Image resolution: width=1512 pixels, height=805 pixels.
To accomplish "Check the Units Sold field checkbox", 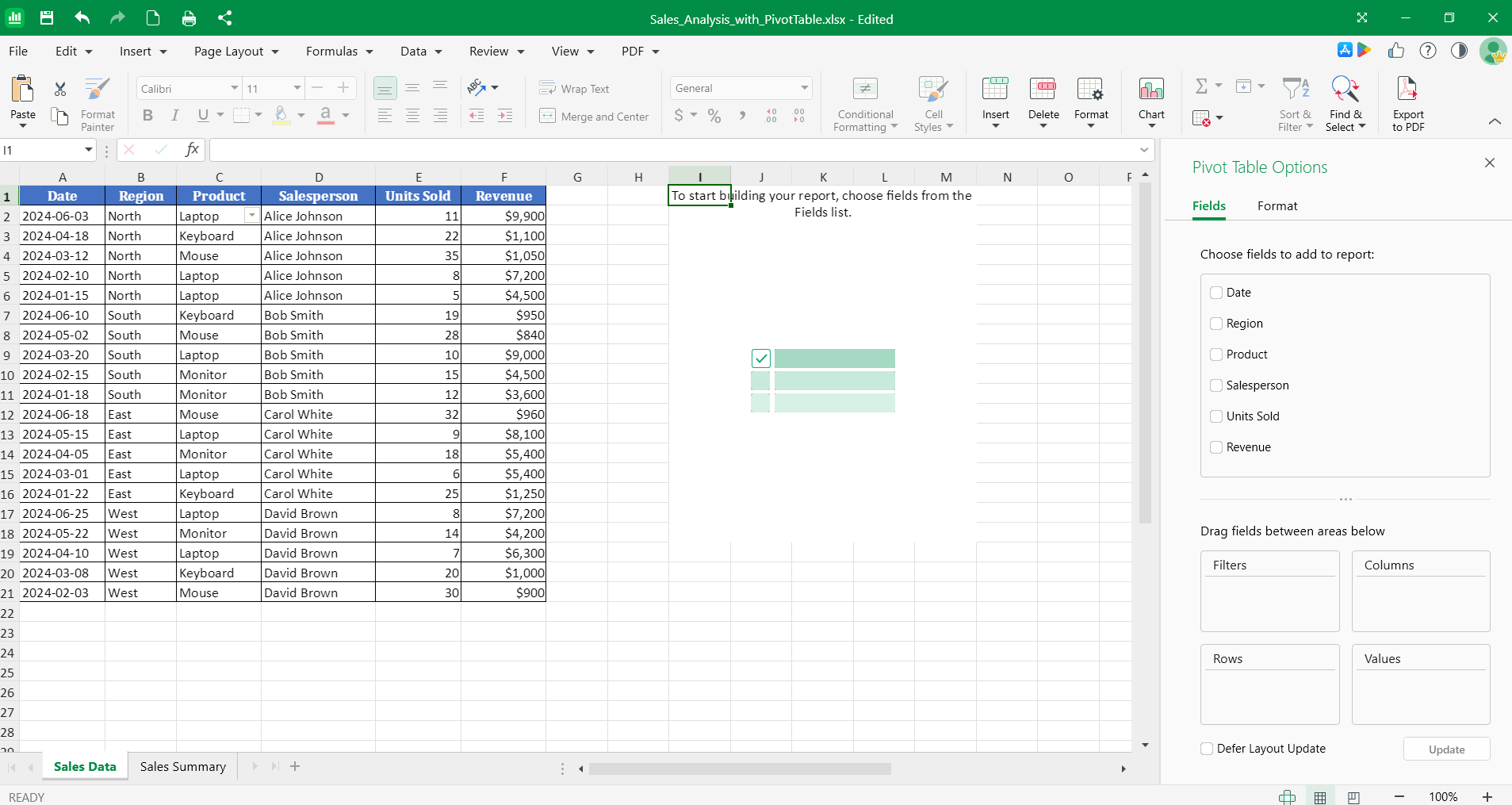I will coord(1216,416).
